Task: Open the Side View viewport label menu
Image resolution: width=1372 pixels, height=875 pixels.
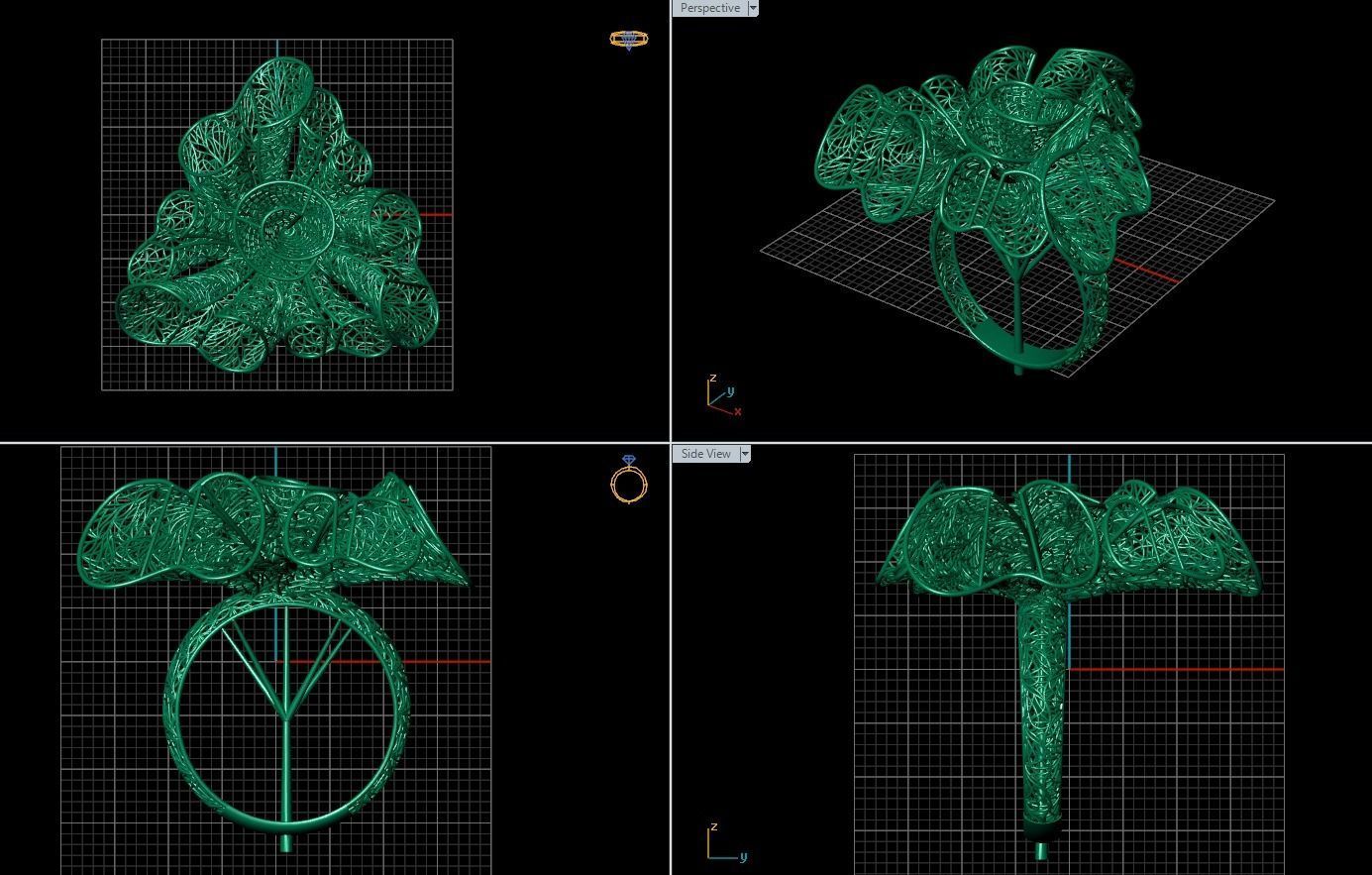Action: click(705, 454)
